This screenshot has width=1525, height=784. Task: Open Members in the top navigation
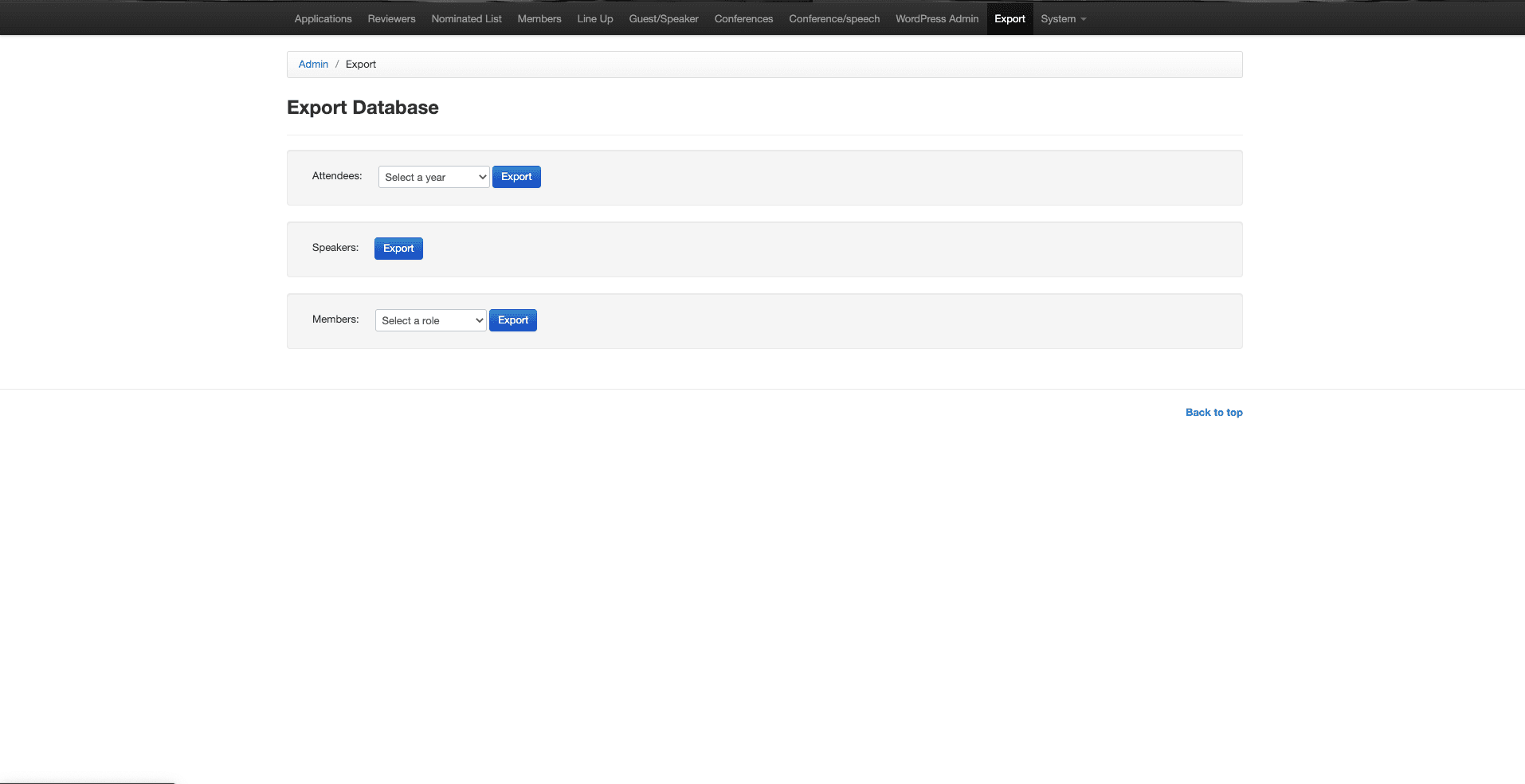coord(539,19)
